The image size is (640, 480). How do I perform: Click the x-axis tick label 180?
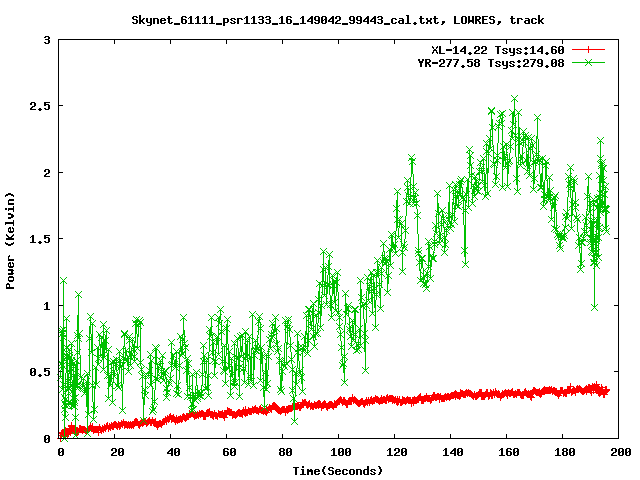(562, 452)
